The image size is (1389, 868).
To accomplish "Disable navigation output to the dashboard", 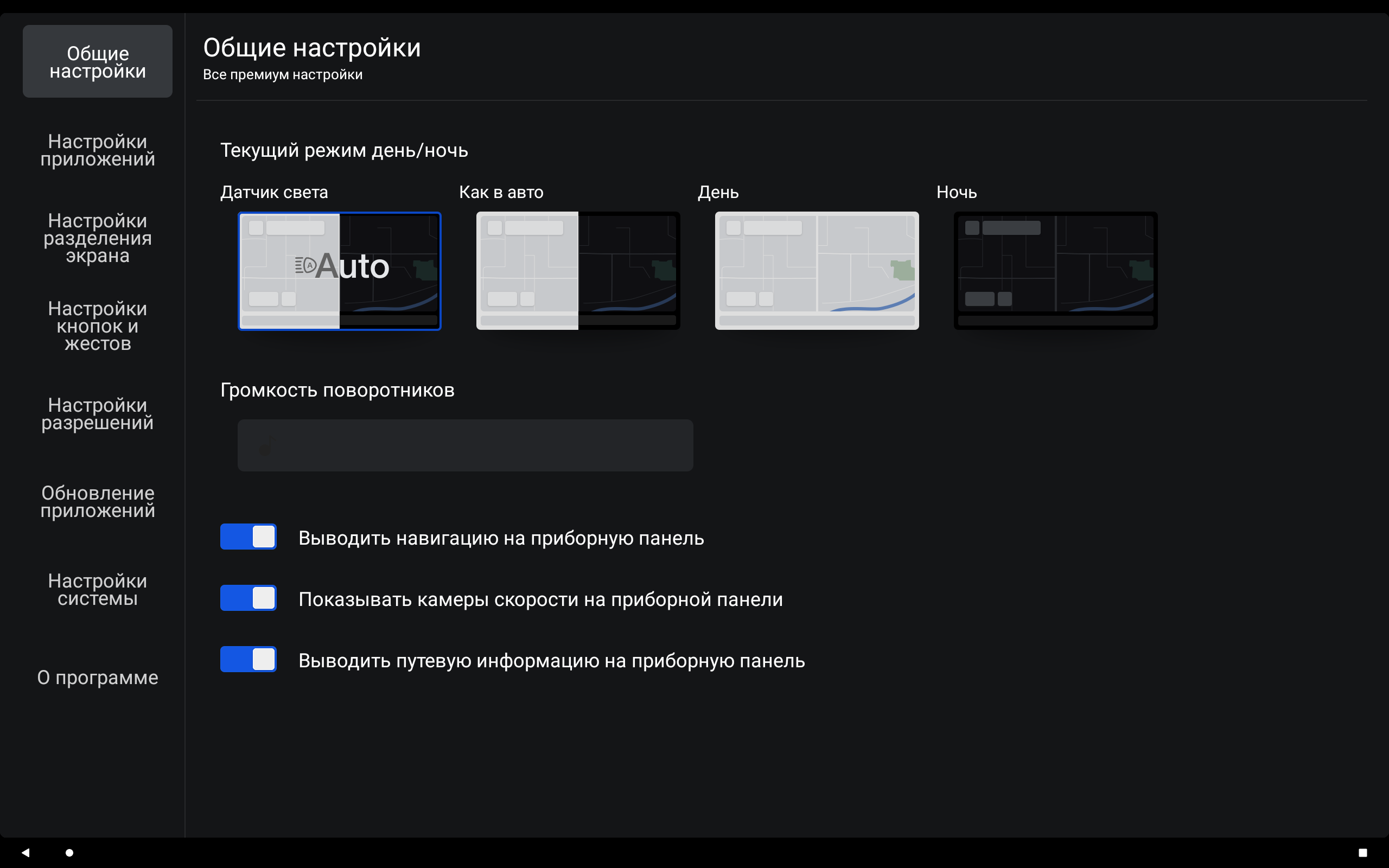I will click(x=248, y=537).
